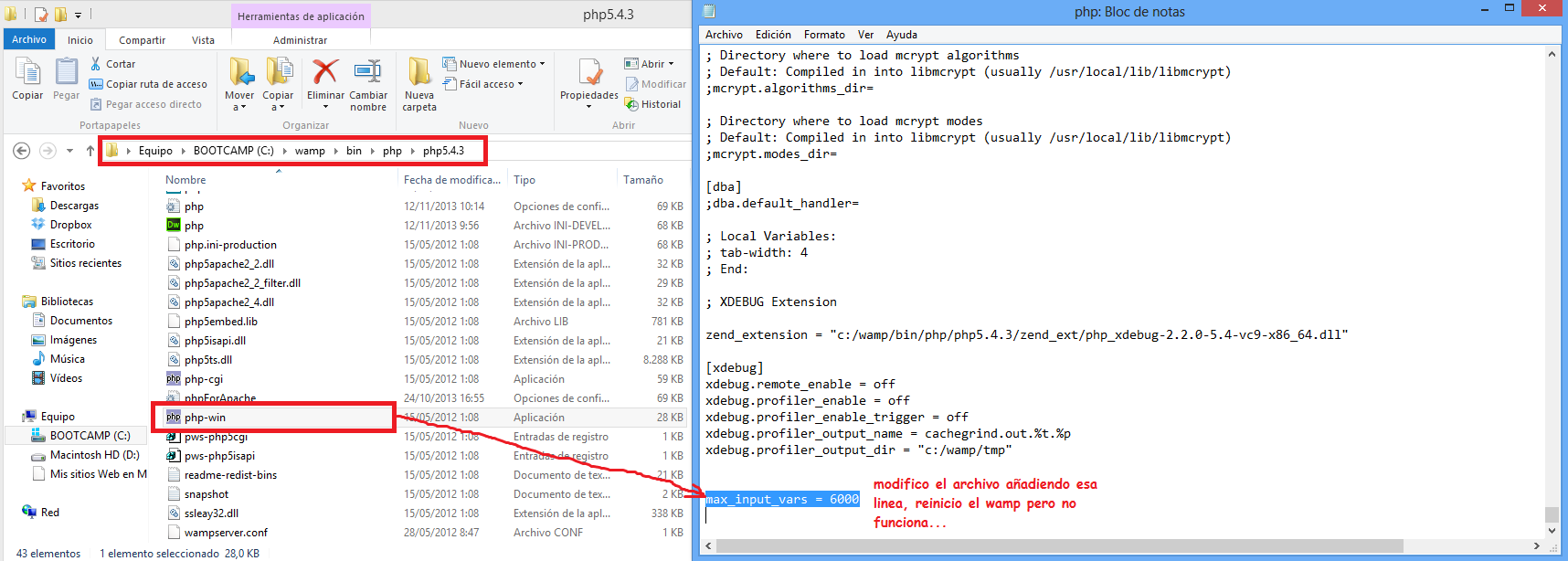Click the highlighted max_input_vars = 6000 line

point(783,499)
